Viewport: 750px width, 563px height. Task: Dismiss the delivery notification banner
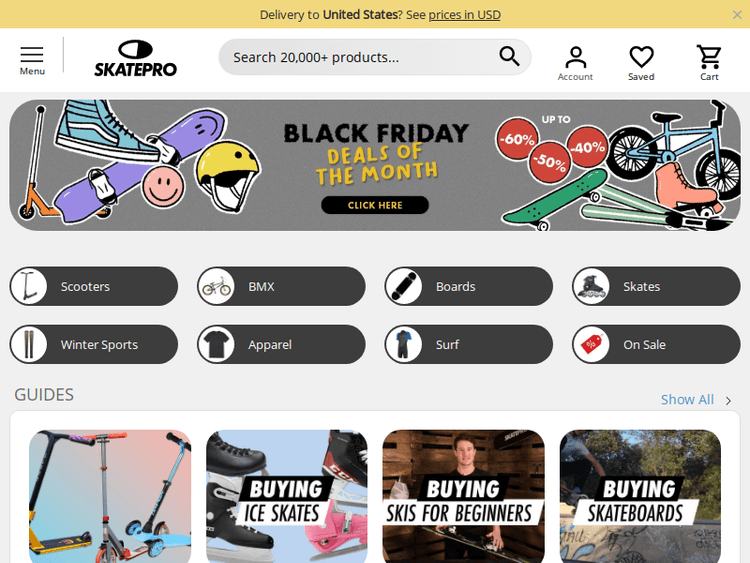(737, 15)
